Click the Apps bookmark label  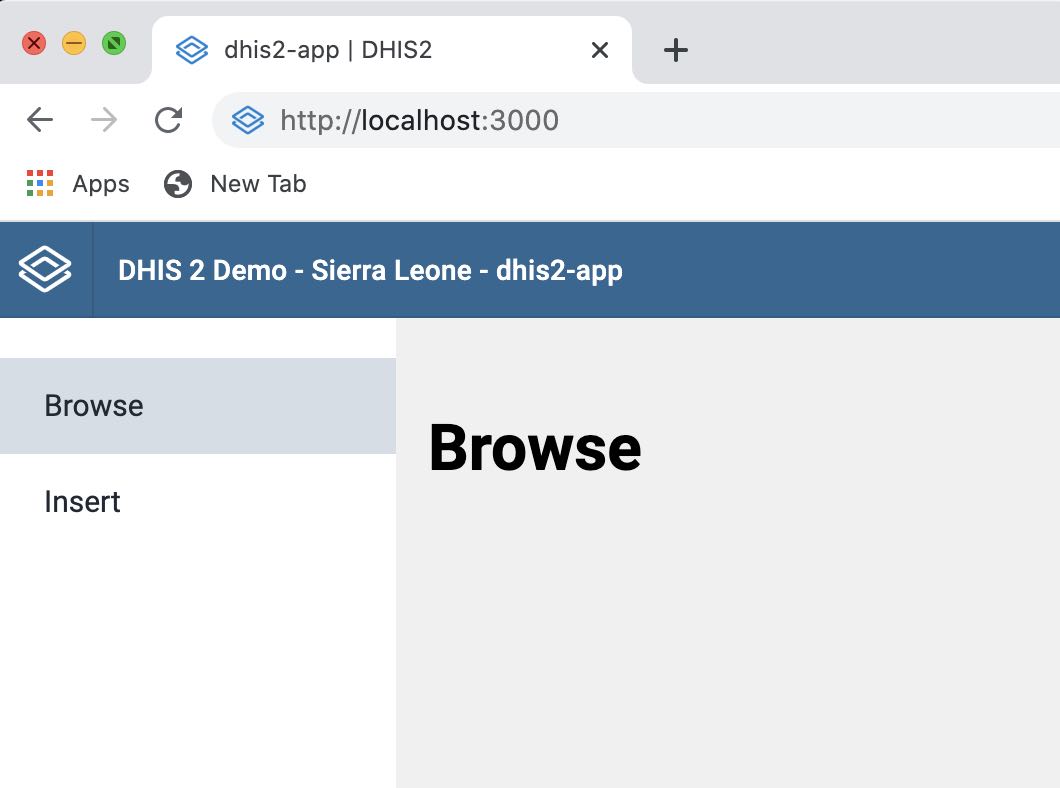101,184
